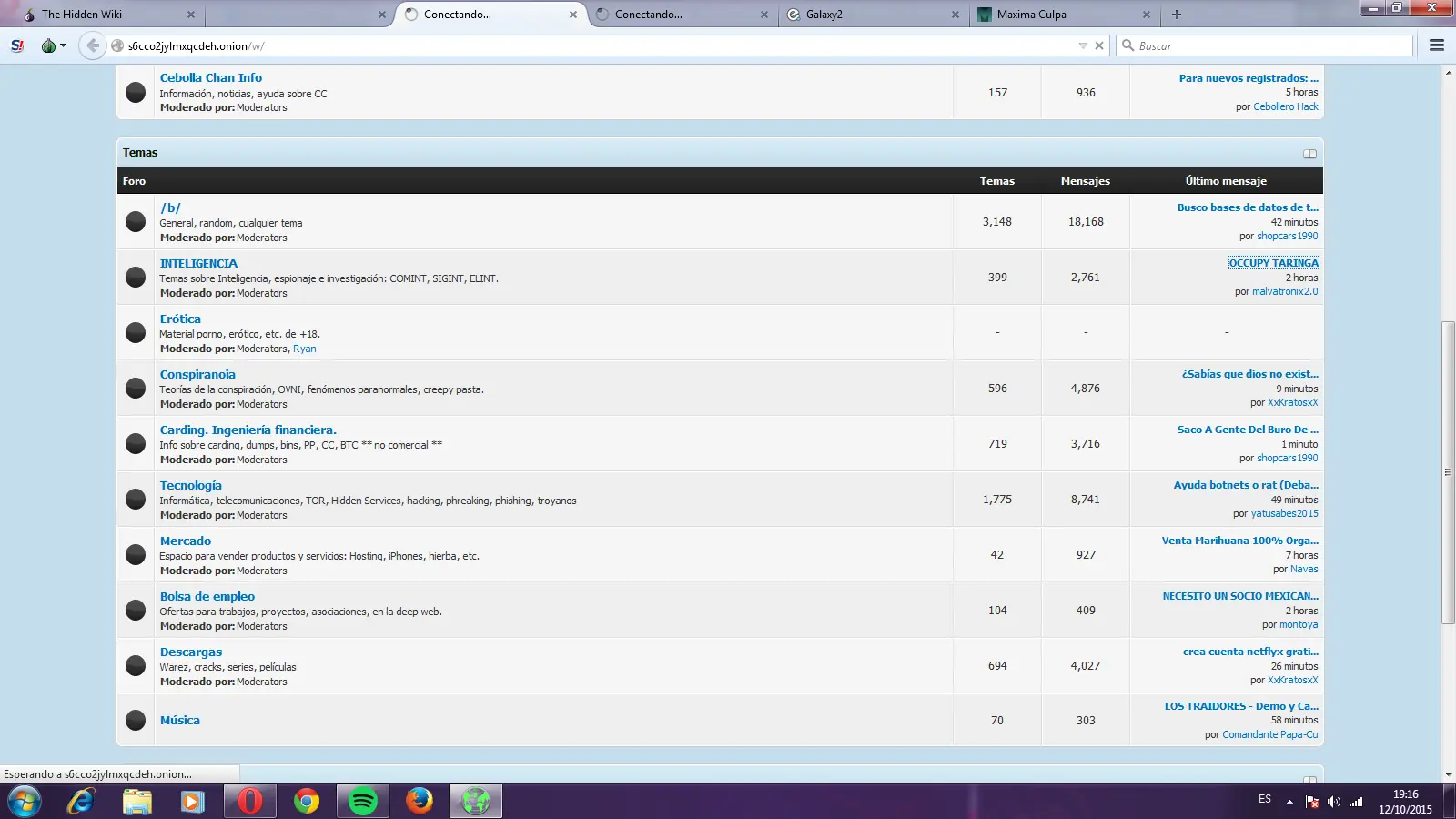Screen dimensions: 1456x819
Task: Open 'Ayuda botnets o rat' last message
Action: pyautogui.click(x=1246, y=485)
